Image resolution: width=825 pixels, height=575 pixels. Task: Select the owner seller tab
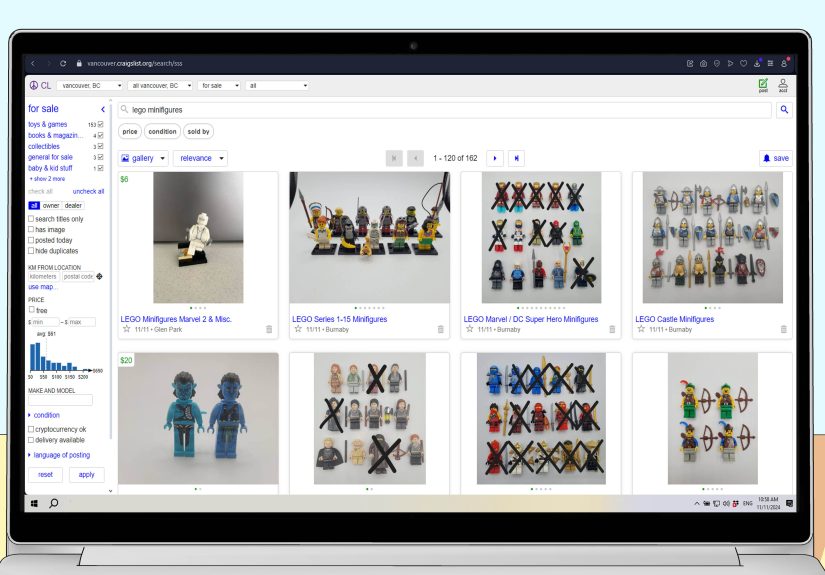click(x=51, y=206)
